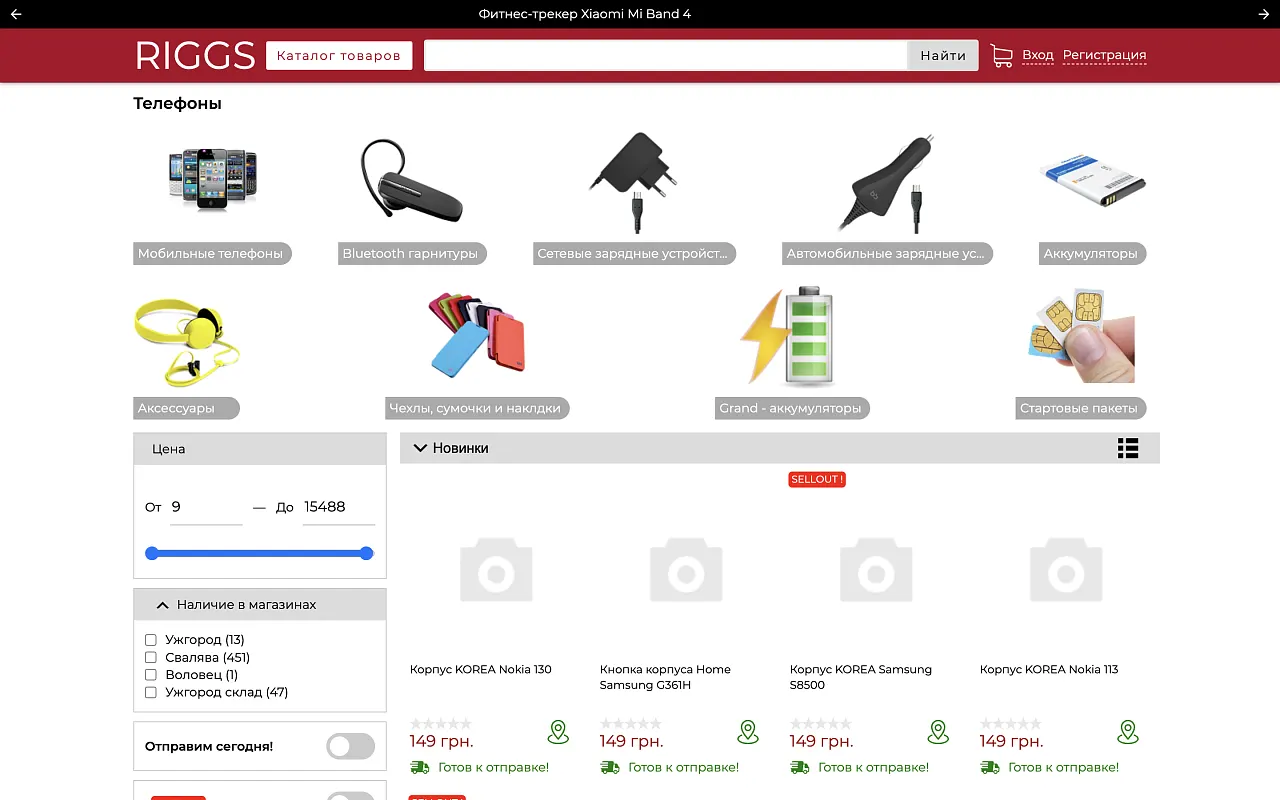
Task: Click delivery truck icon under Nokia 113
Action: click(x=990, y=767)
